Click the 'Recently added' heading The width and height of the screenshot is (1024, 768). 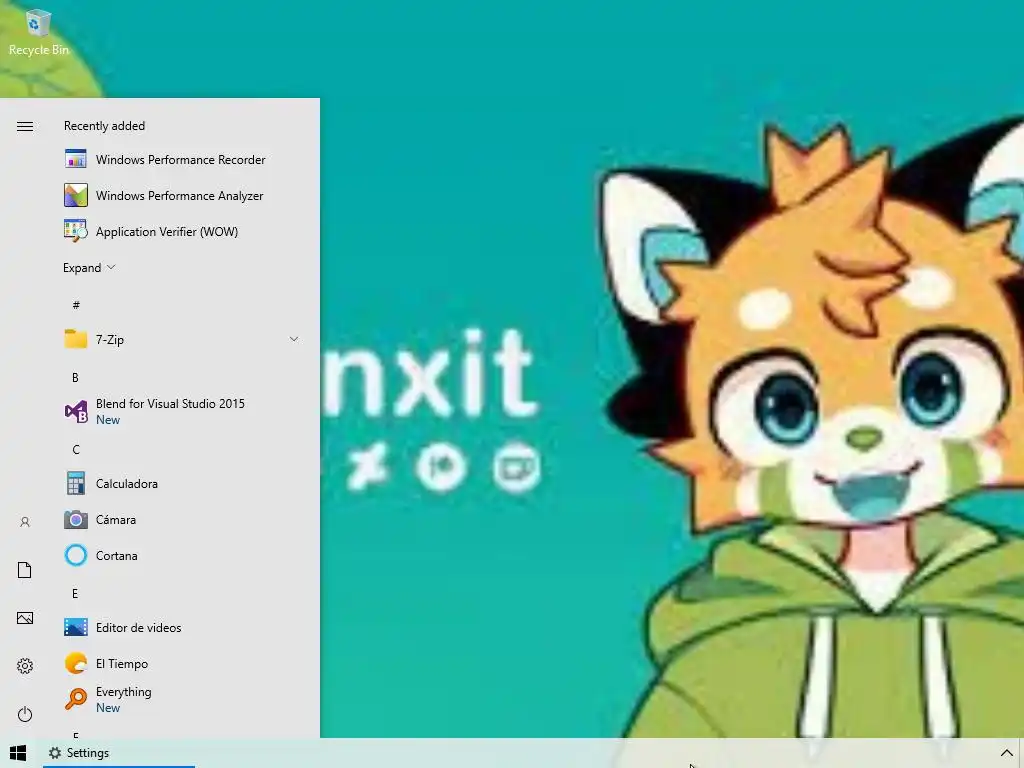coord(104,125)
